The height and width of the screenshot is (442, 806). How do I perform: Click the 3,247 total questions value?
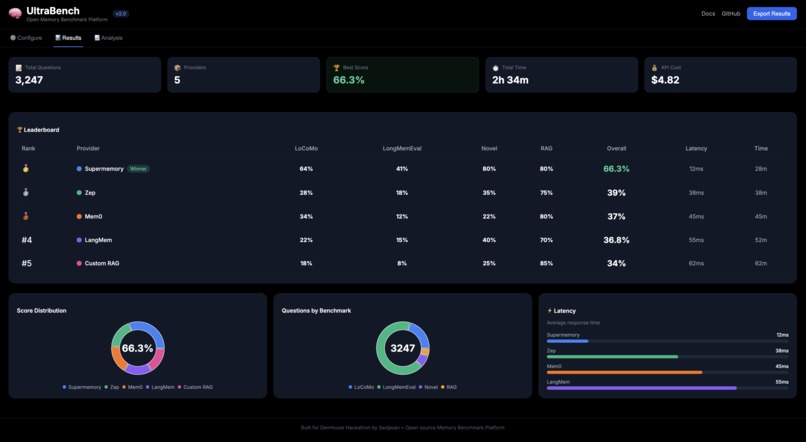coord(29,80)
